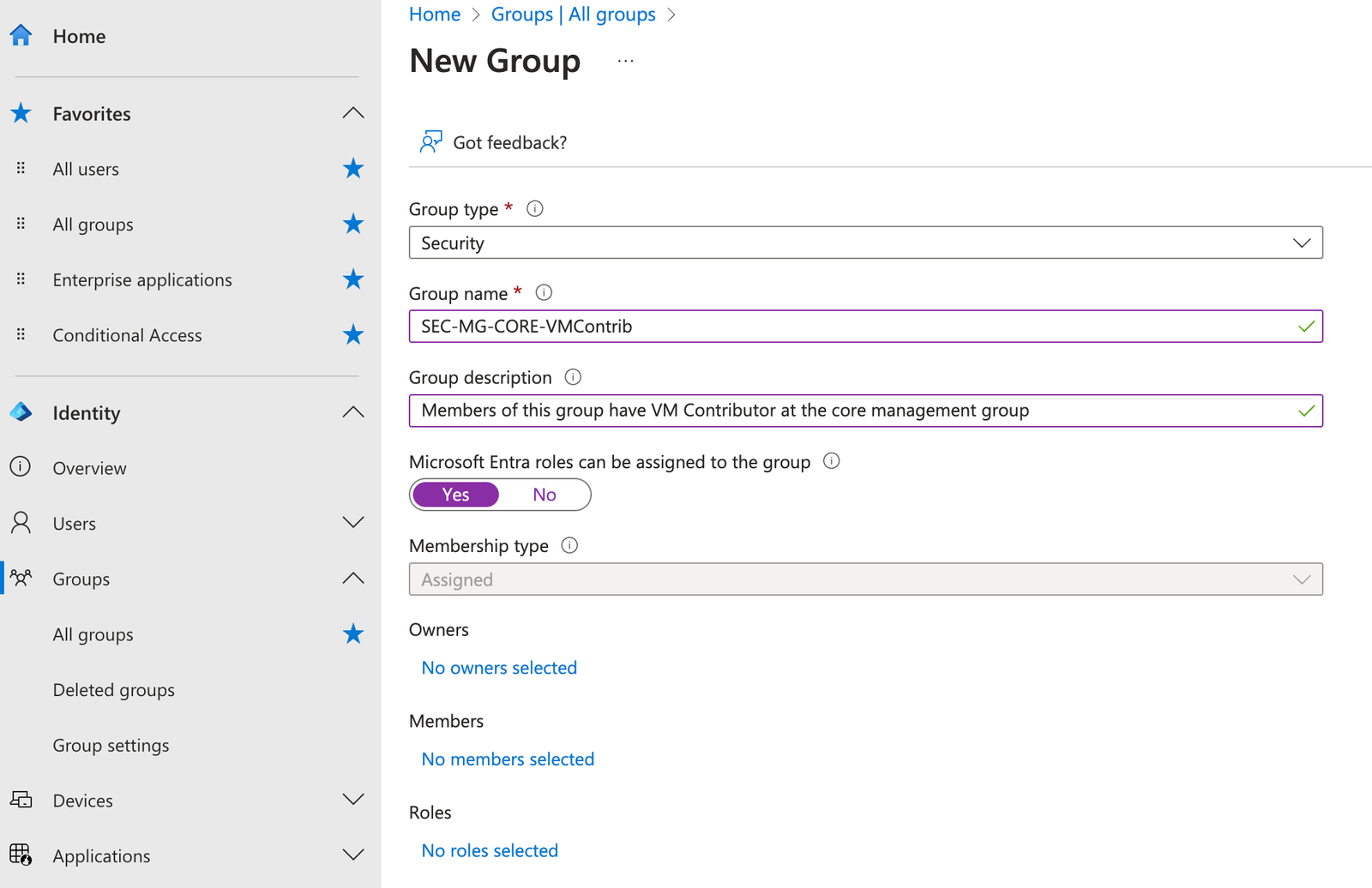The width and height of the screenshot is (1372, 888).
Task: Open the Membership type Assigned dropdown
Action: [x=866, y=579]
